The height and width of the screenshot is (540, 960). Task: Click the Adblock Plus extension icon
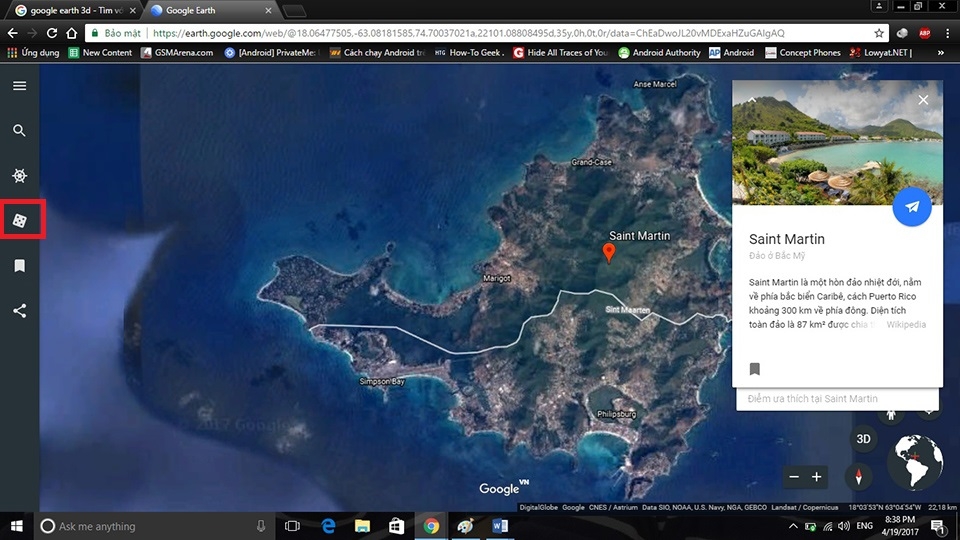[924, 33]
